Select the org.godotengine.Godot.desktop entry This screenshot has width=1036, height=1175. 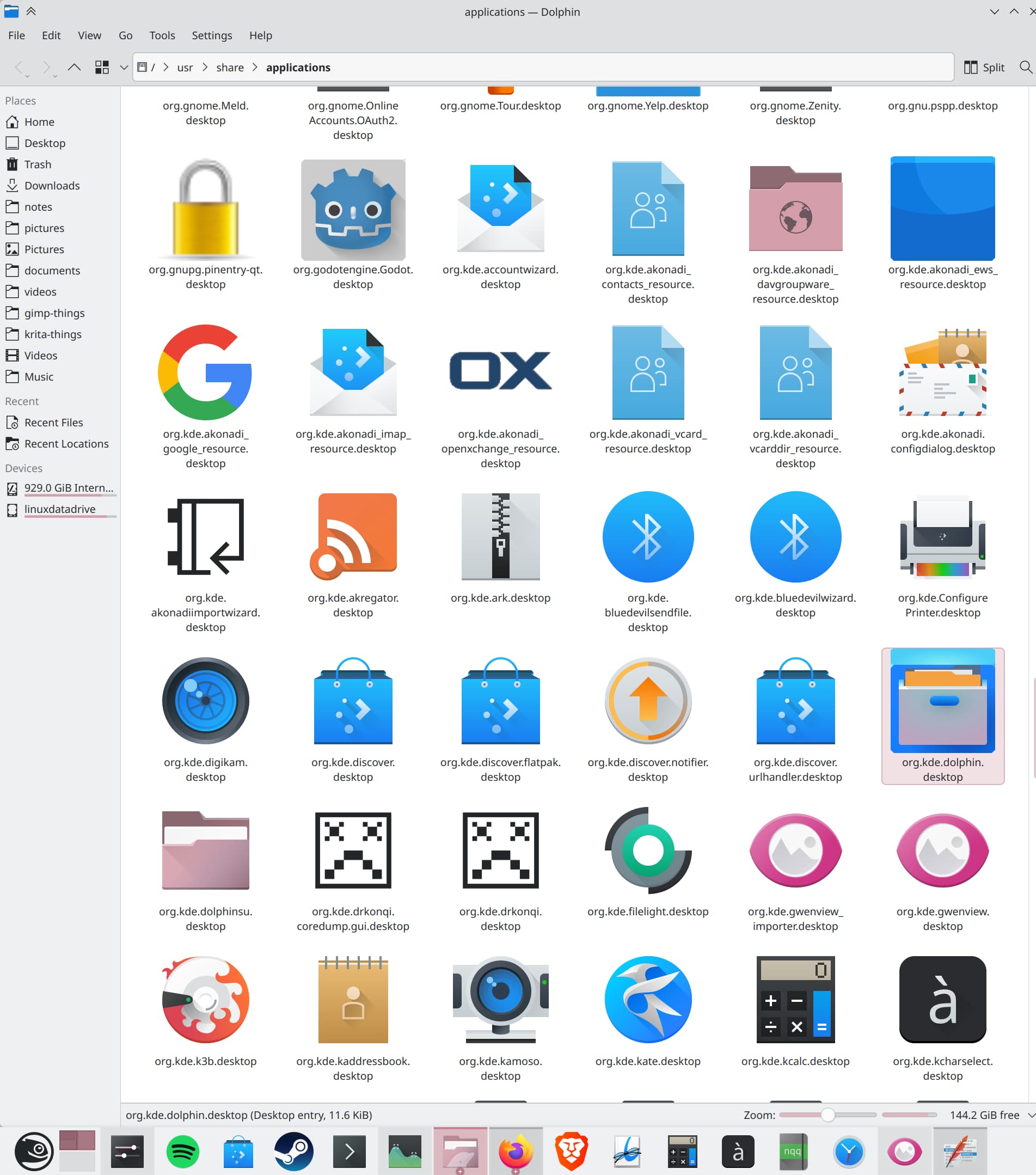coord(352,210)
